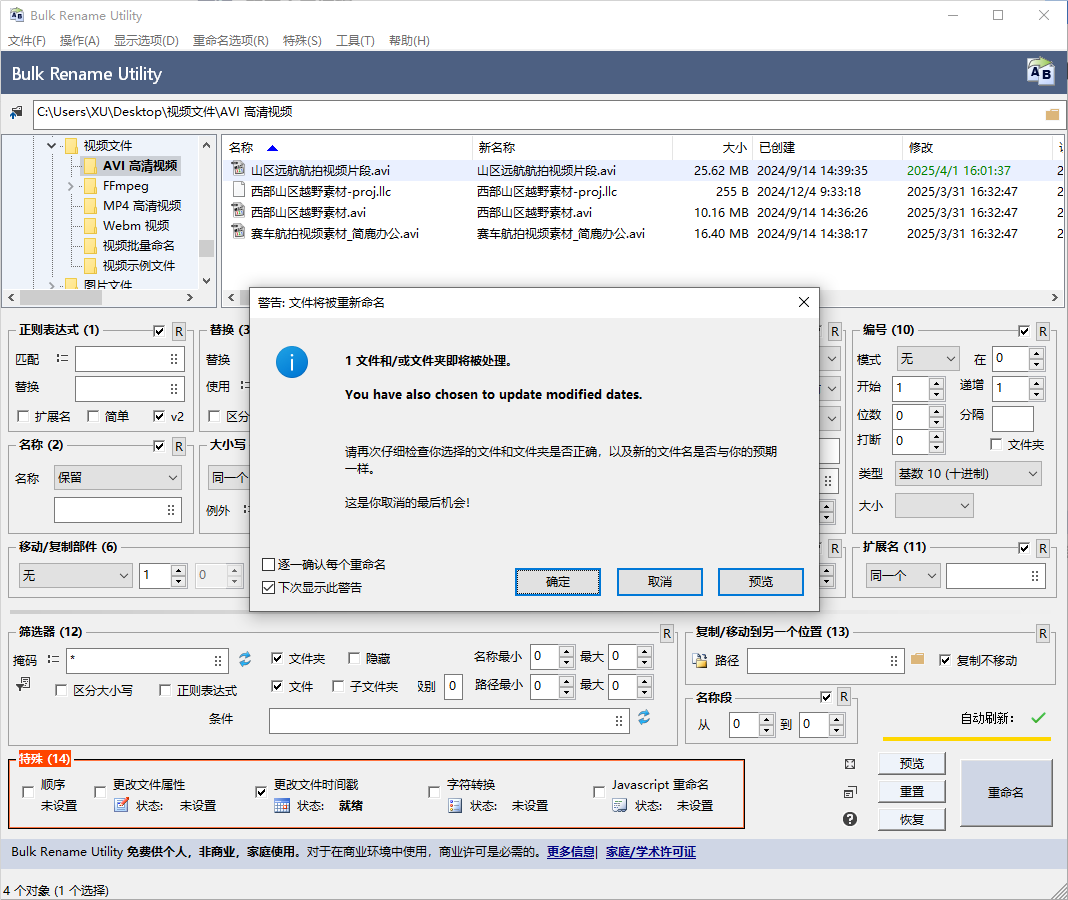Click the folder icon next to 路径 field
The width and height of the screenshot is (1068, 900).
coord(918,659)
